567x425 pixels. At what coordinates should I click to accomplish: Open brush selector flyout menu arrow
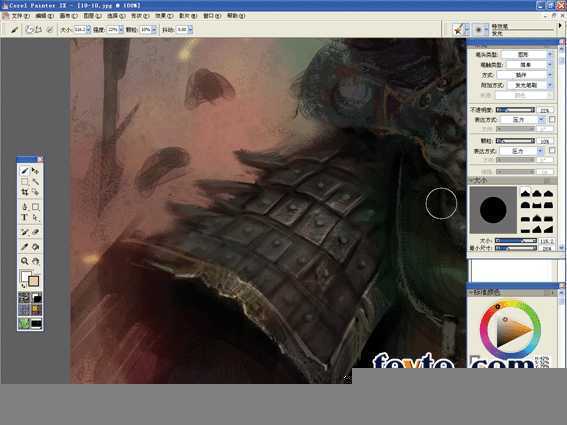click(x=560, y=26)
